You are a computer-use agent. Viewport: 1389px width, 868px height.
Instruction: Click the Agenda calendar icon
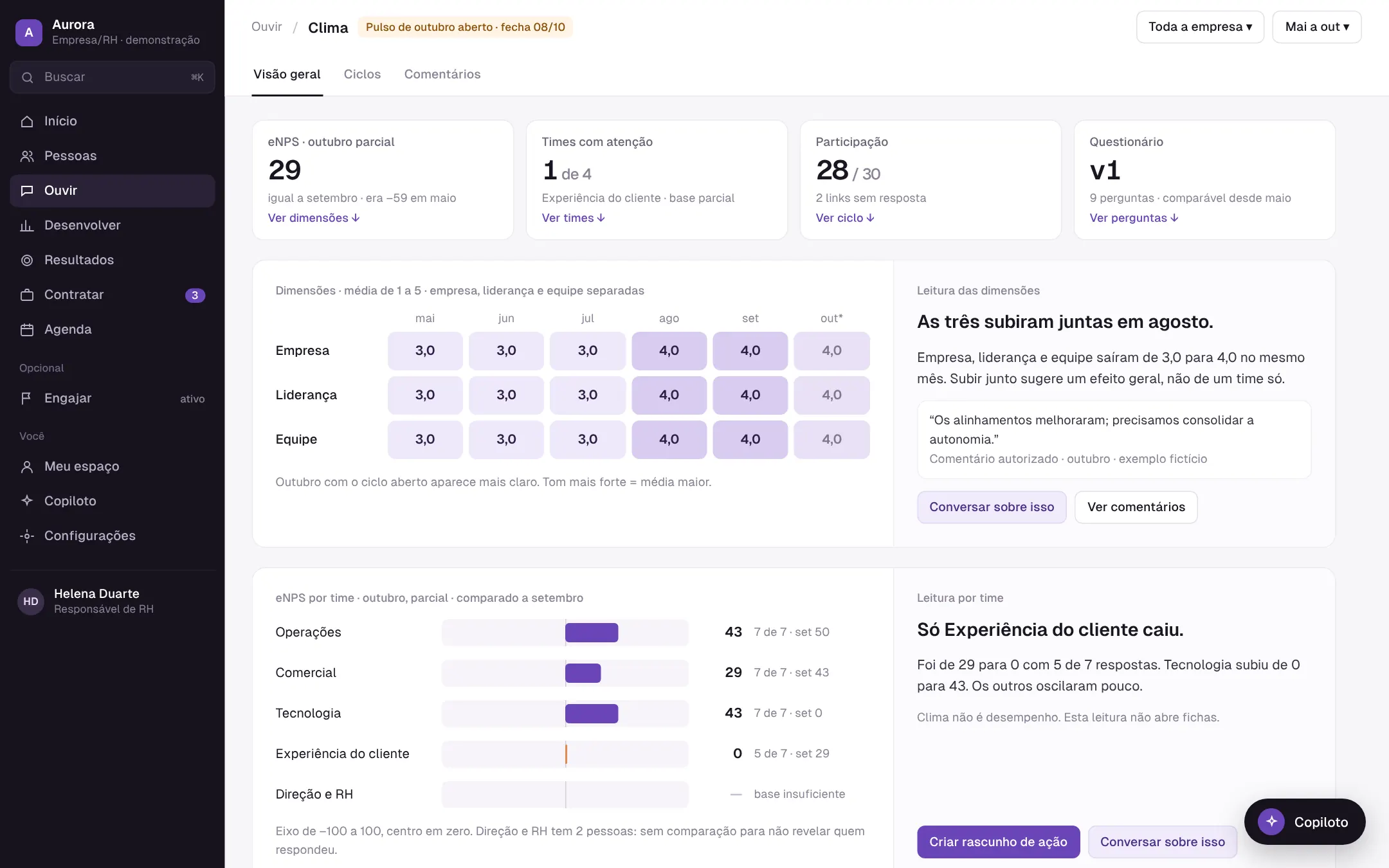point(27,330)
